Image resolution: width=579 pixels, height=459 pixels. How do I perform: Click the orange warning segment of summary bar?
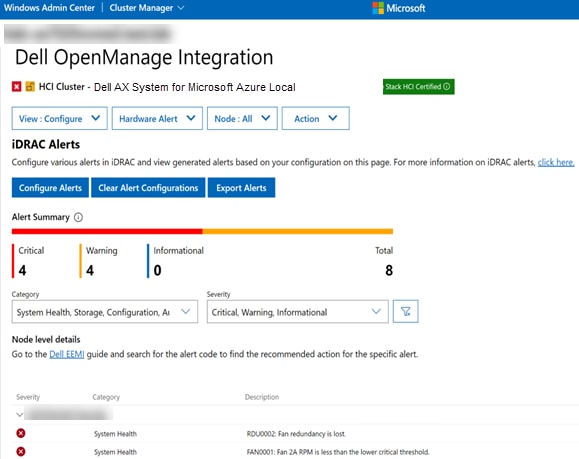(x=298, y=232)
